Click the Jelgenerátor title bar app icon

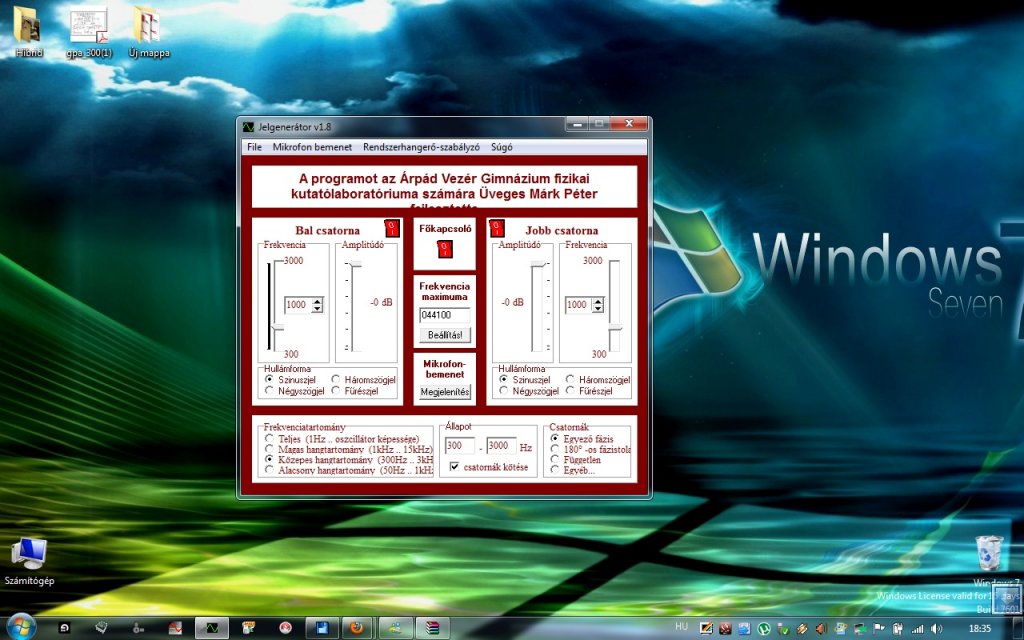pyautogui.click(x=248, y=127)
